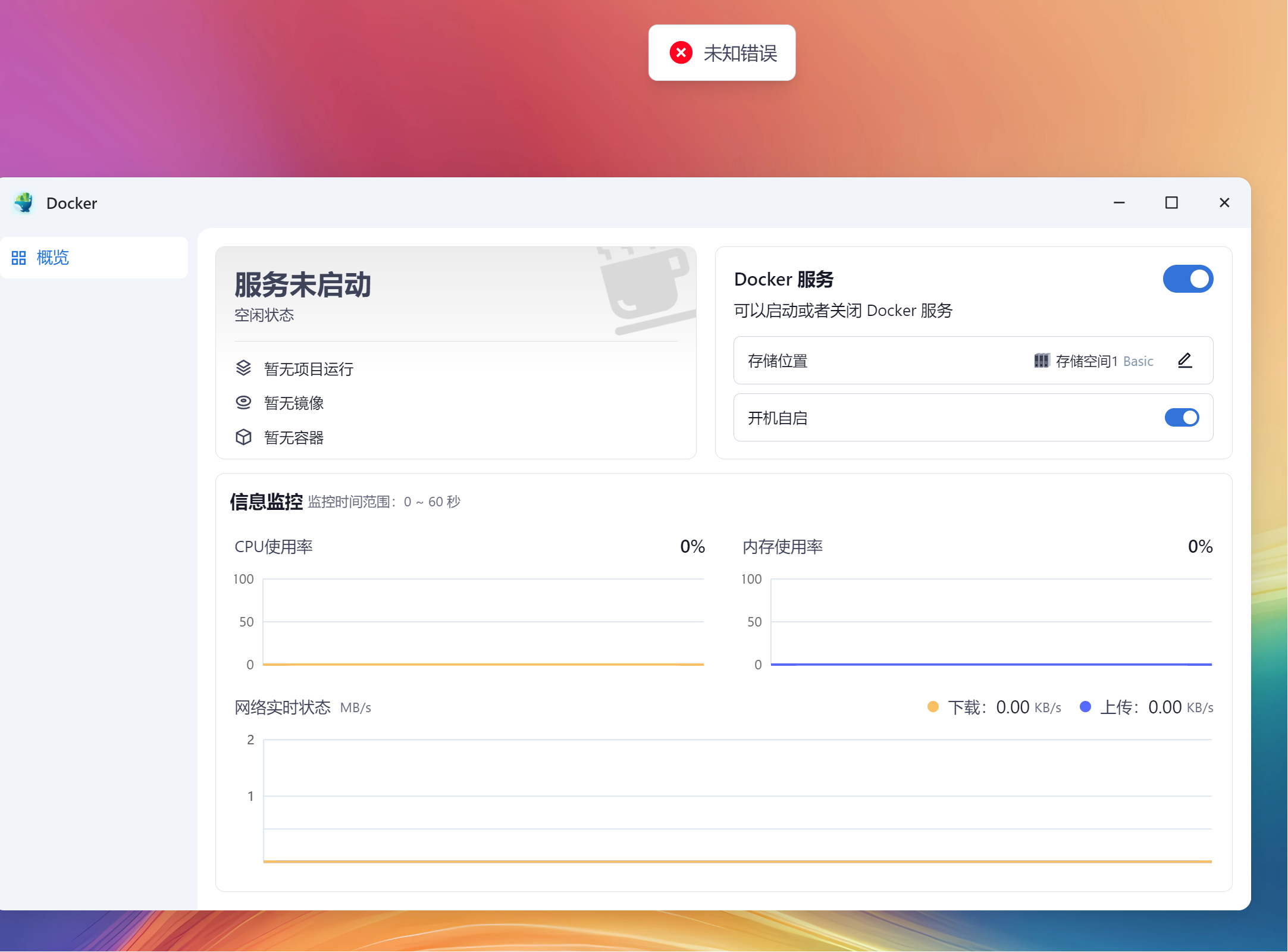Viewport: 1288px width, 952px height.
Task: Open the 概览 overview sidebar item
Action: (x=94, y=258)
